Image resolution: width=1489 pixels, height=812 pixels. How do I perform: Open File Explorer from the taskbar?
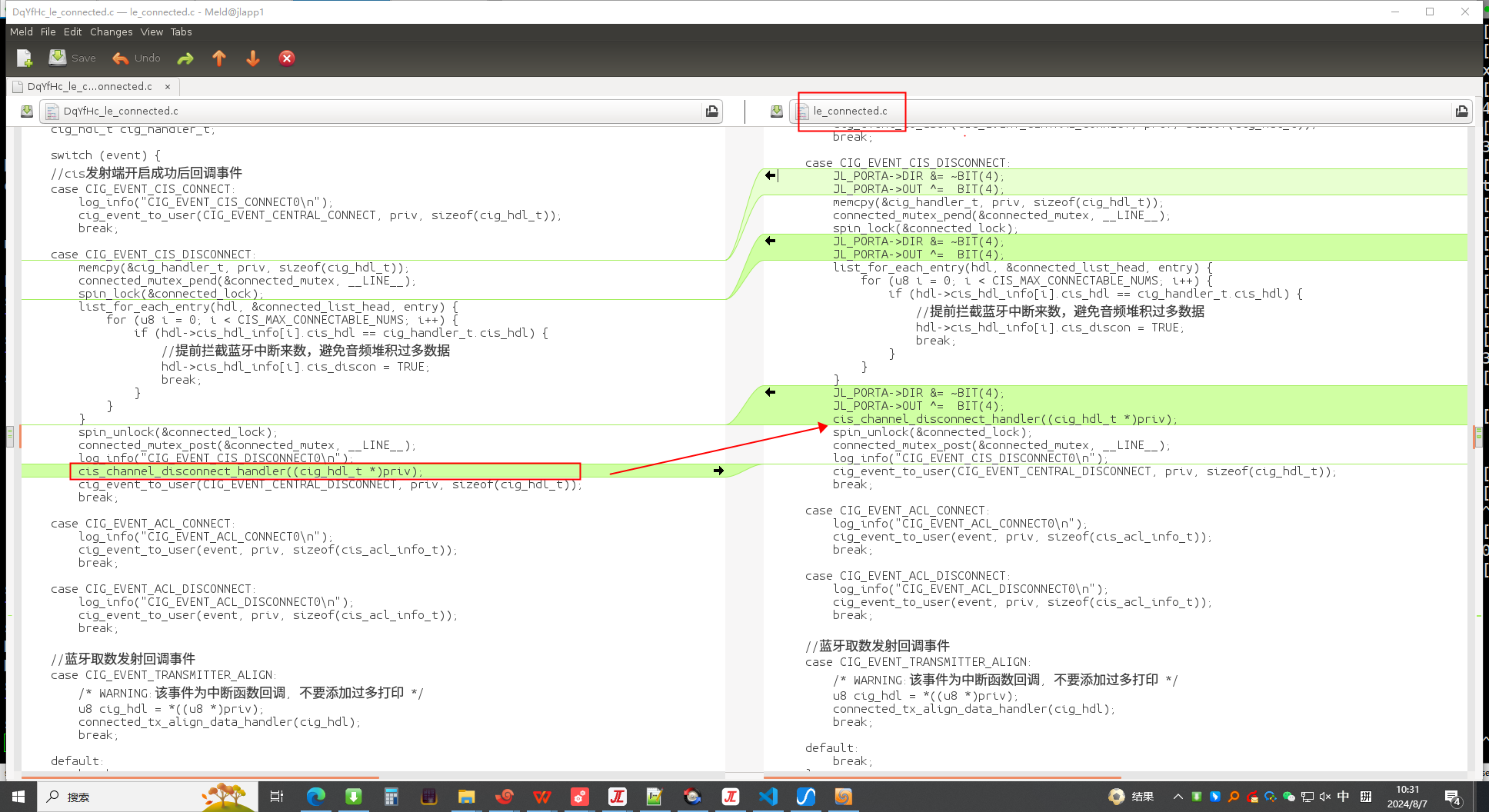(466, 797)
